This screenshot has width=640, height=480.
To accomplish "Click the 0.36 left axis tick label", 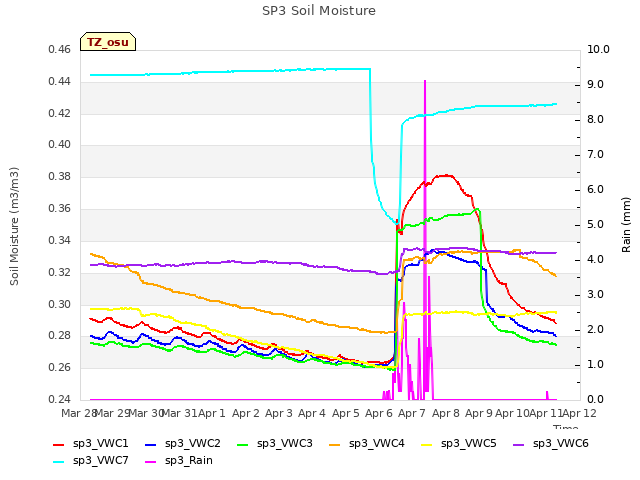I will [x=60, y=209].
